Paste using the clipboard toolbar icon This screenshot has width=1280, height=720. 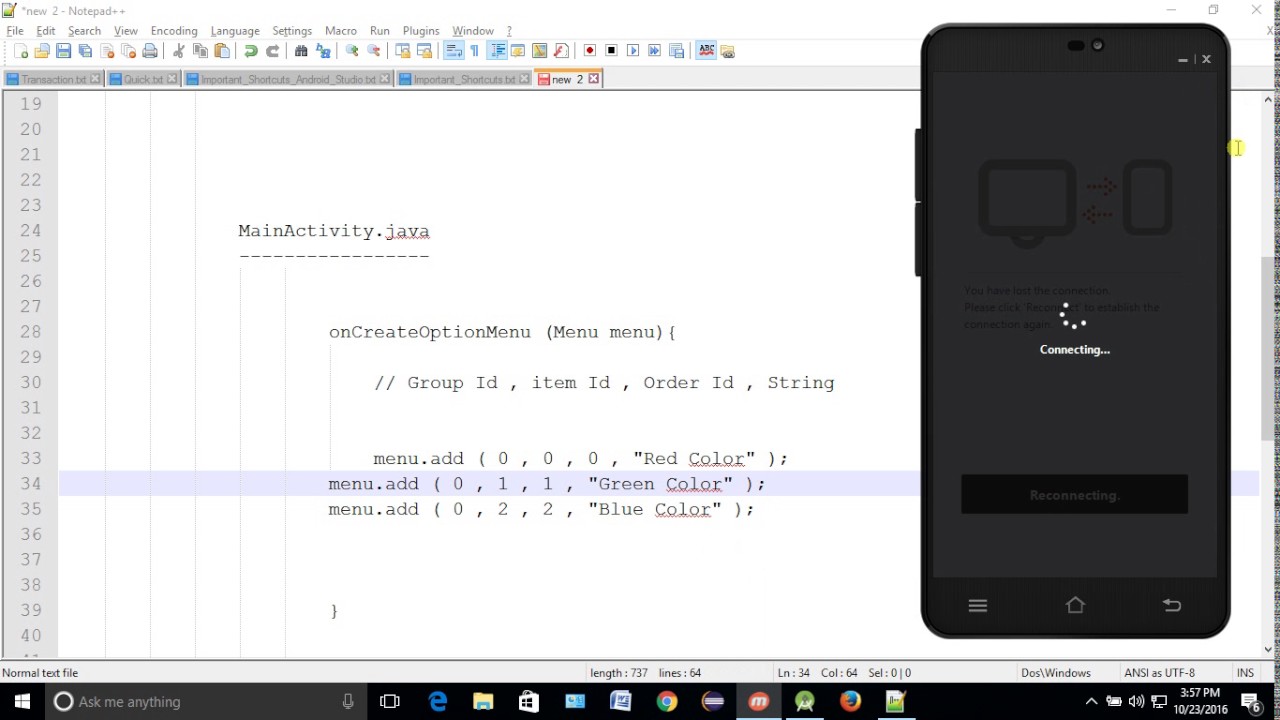point(222,51)
